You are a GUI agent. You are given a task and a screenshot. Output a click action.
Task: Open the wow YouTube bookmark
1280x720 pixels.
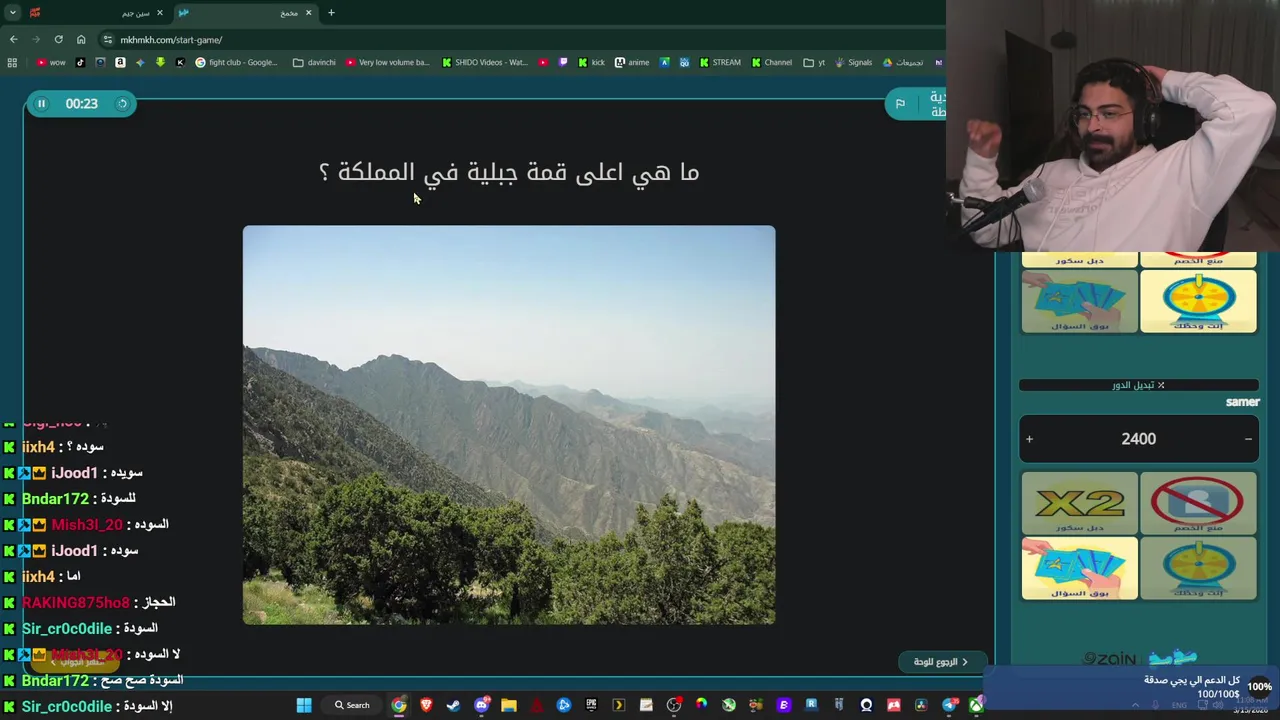coord(50,62)
